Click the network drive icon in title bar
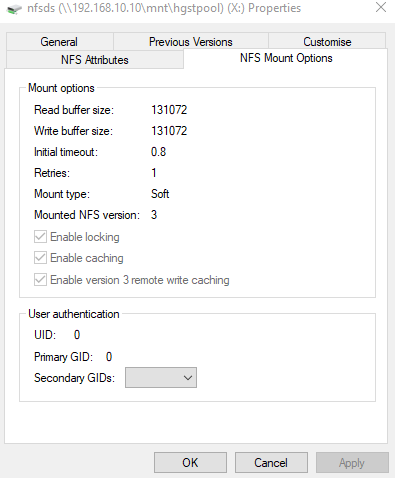Viewport: 395px width, 478px height. pyautogui.click(x=14, y=9)
